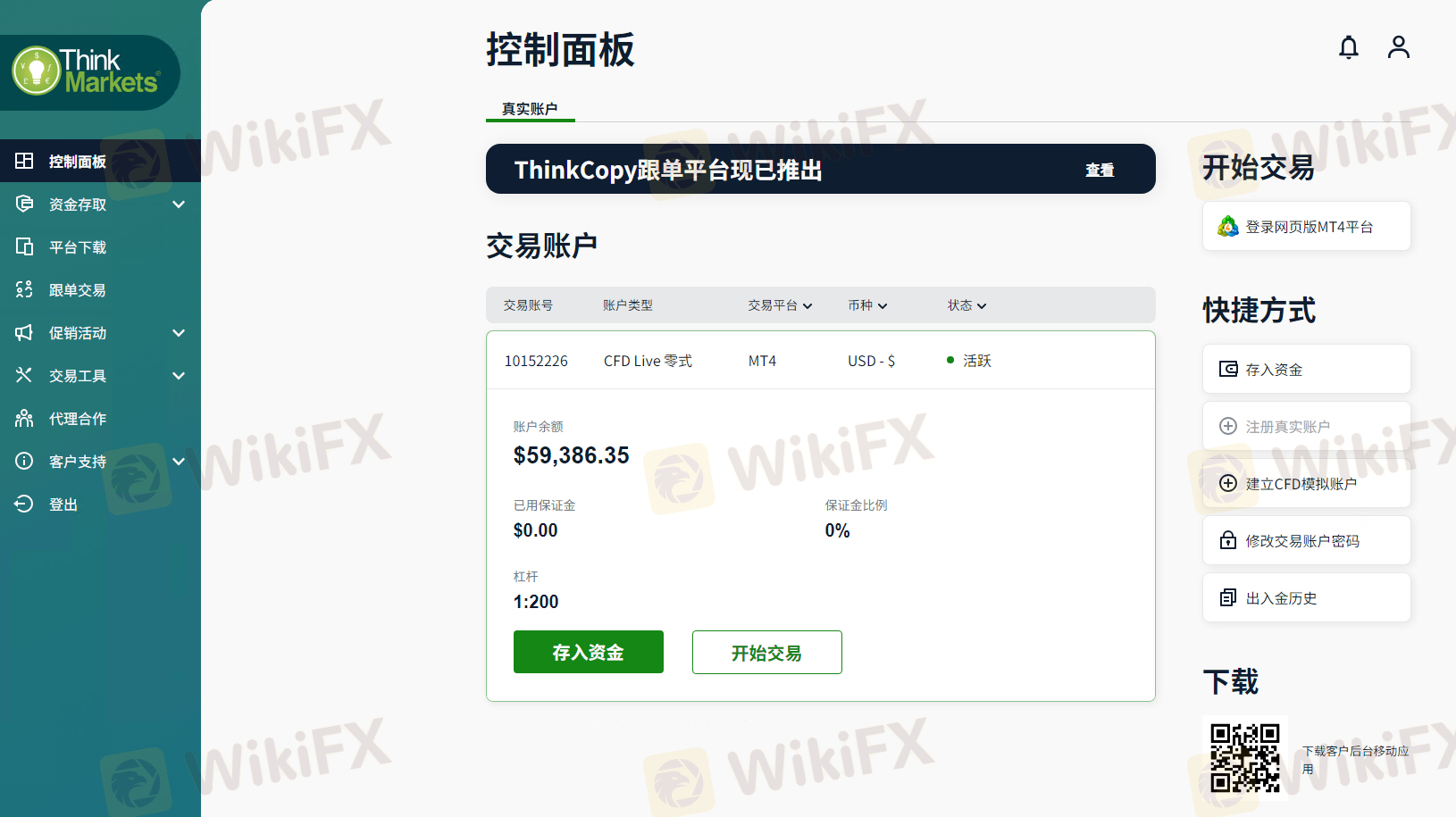
Task: Click the 登出 logout icon
Action: (24, 504)
